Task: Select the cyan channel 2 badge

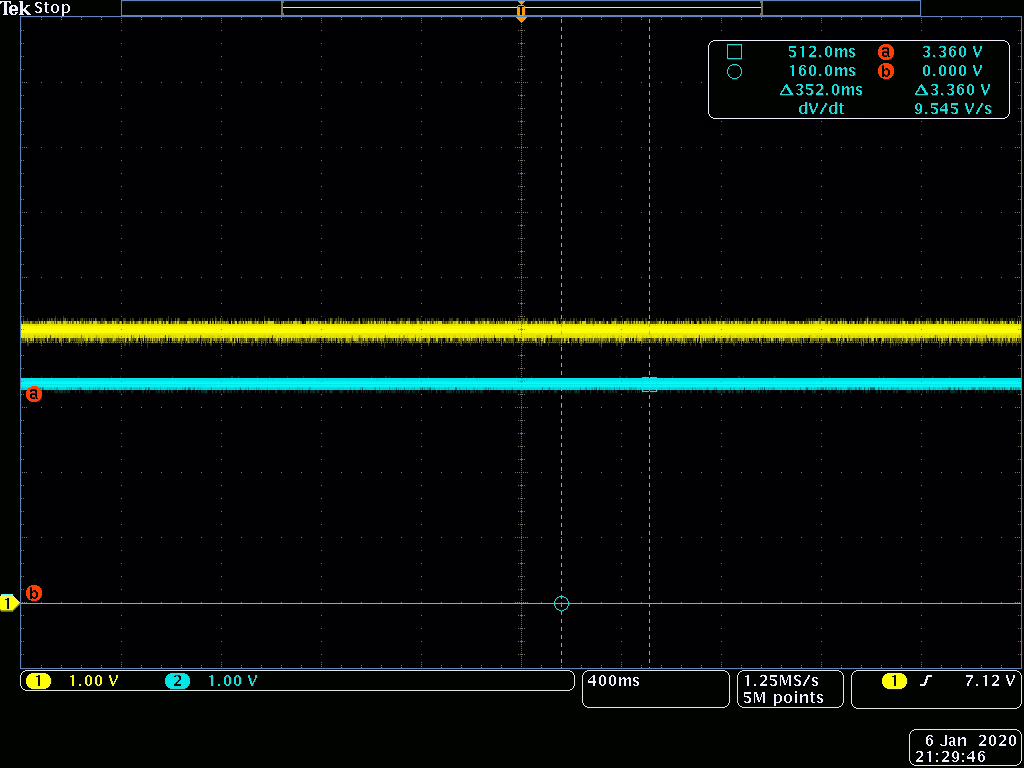Action: point(178,681)
